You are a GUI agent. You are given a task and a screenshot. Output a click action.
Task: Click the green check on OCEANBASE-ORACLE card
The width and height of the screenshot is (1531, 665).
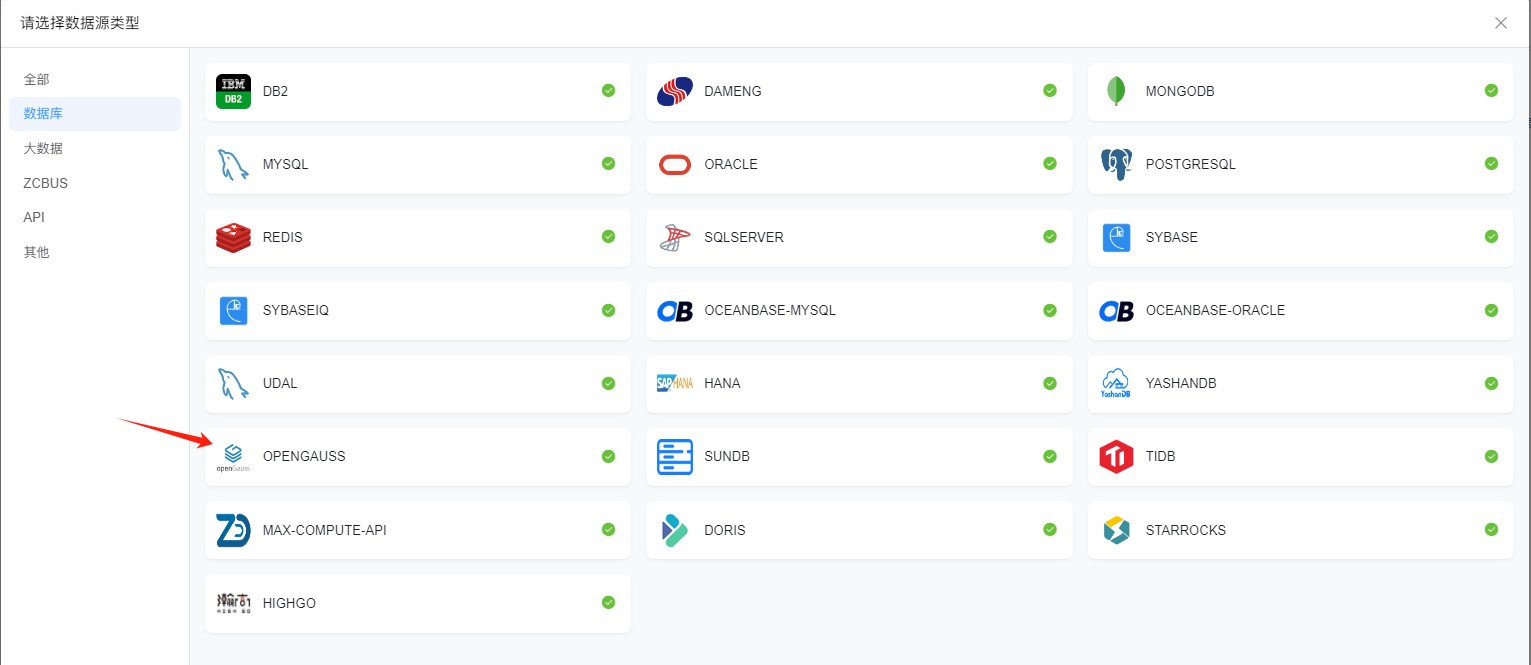point(1491,310)
